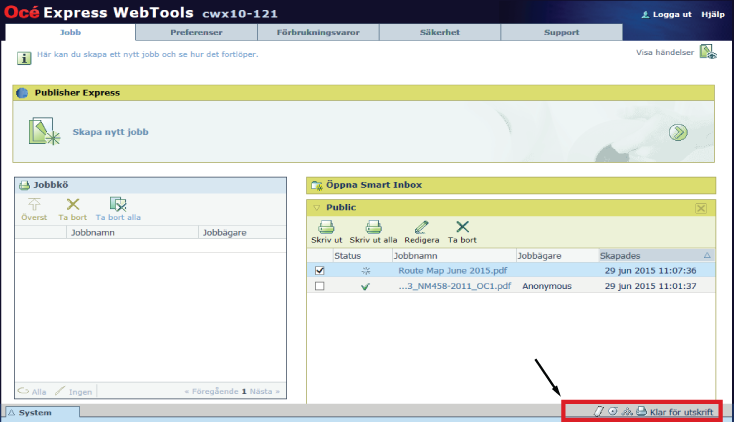Viewport: 734px width, 422px height.
Task: Click the Publisher Express globe icon
Action: (x=22, y=93)
